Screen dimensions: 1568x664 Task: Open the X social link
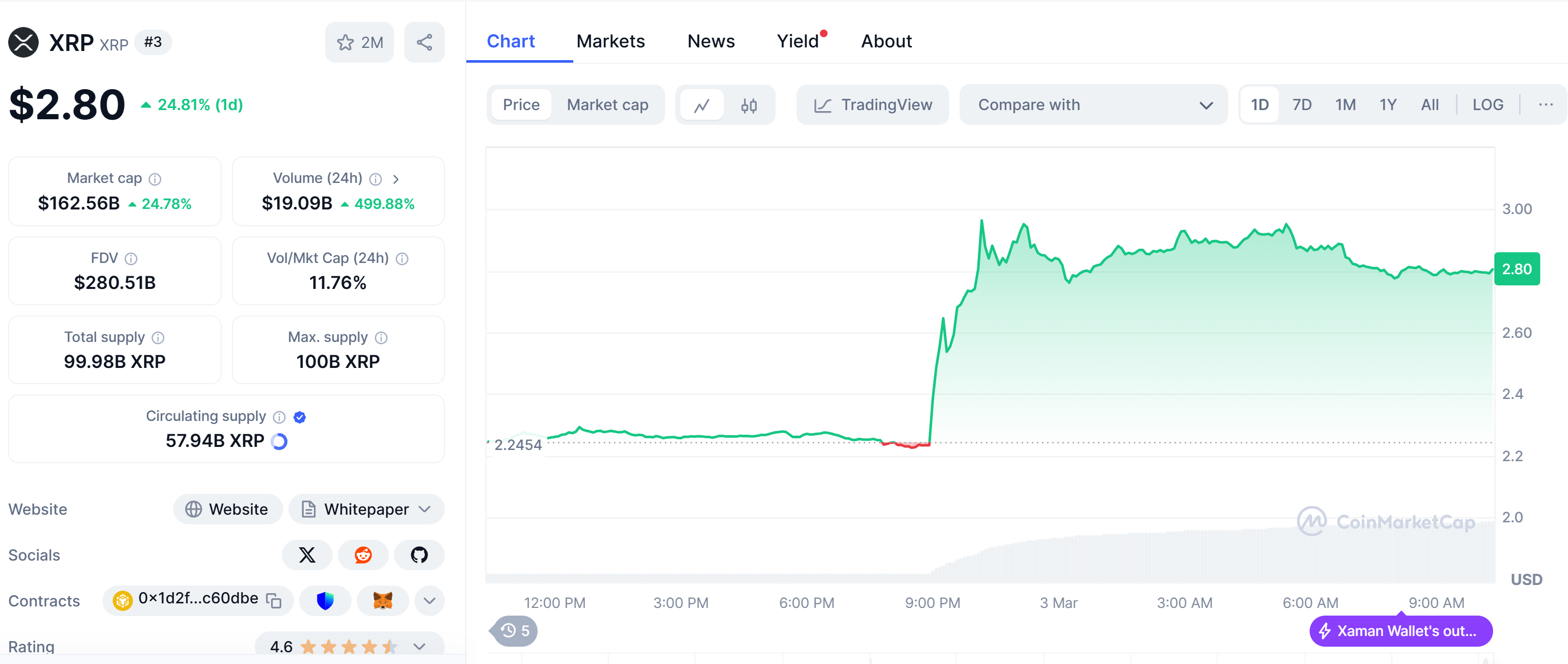point(307,554)
